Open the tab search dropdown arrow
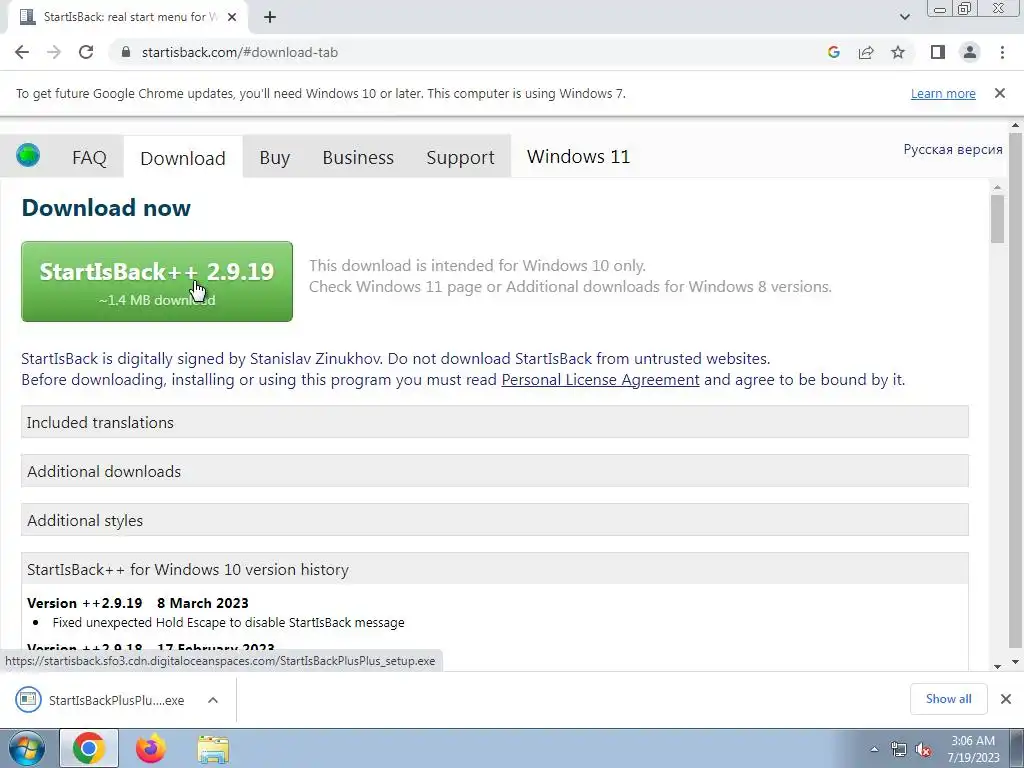Screen dimensions: 1024x768 coord(904,17)
